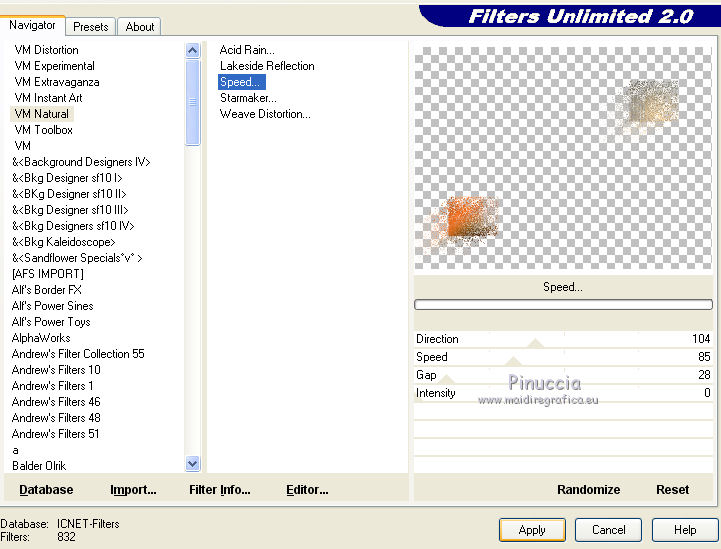721x549 pixels.
Task: Choose the Lakeside Reflection filter
Action: click(x=267, y=66)
